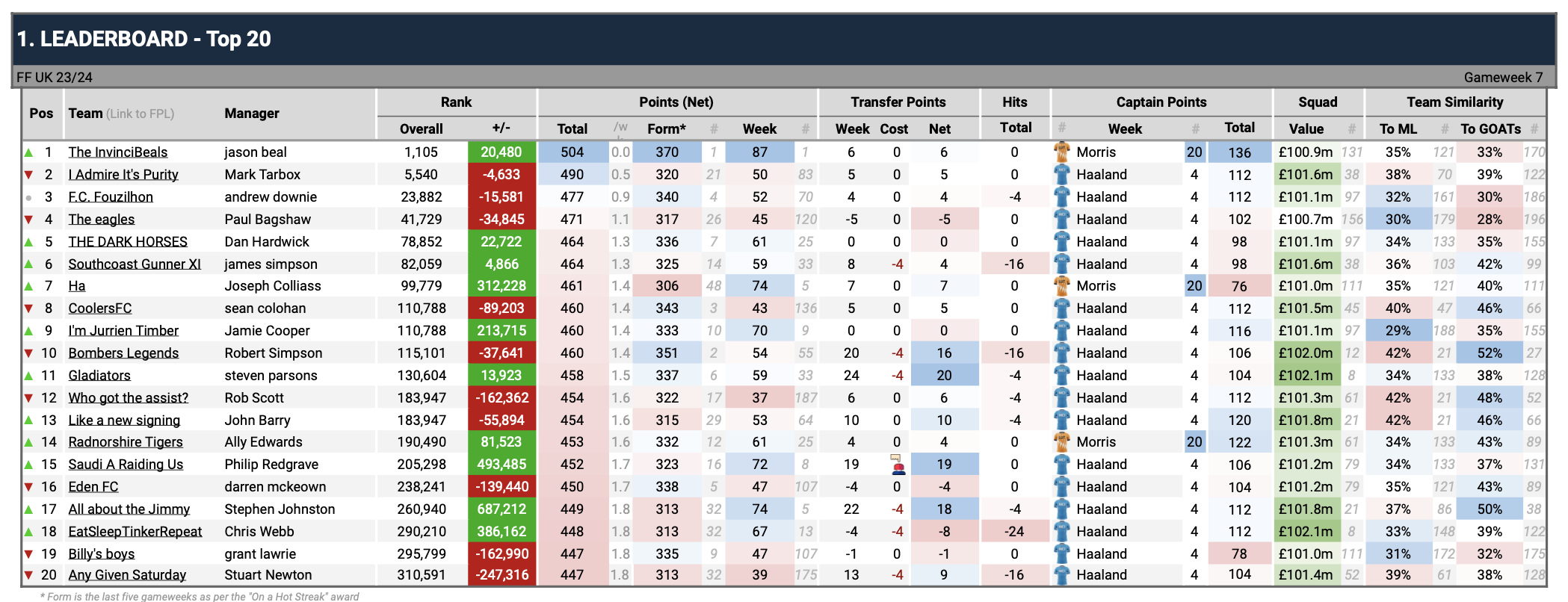Click the Form* column header
The image size is (1568, 602).
click(666, 129)
